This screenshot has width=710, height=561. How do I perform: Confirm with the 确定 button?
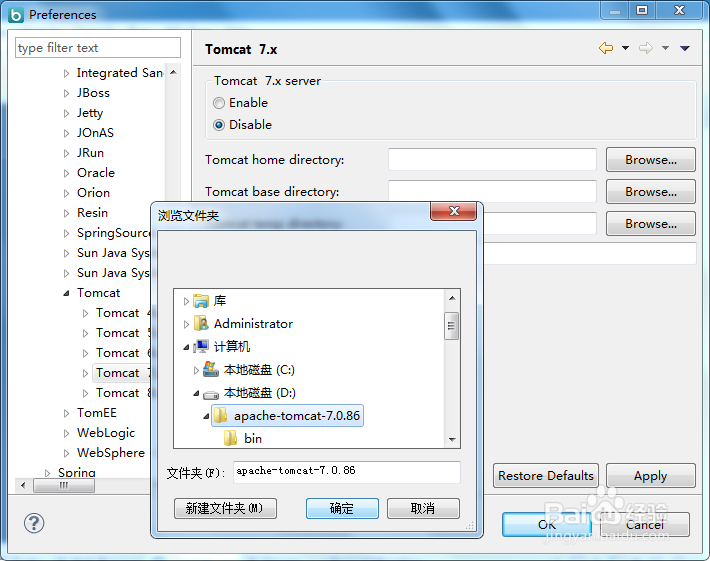click(342, 508)
